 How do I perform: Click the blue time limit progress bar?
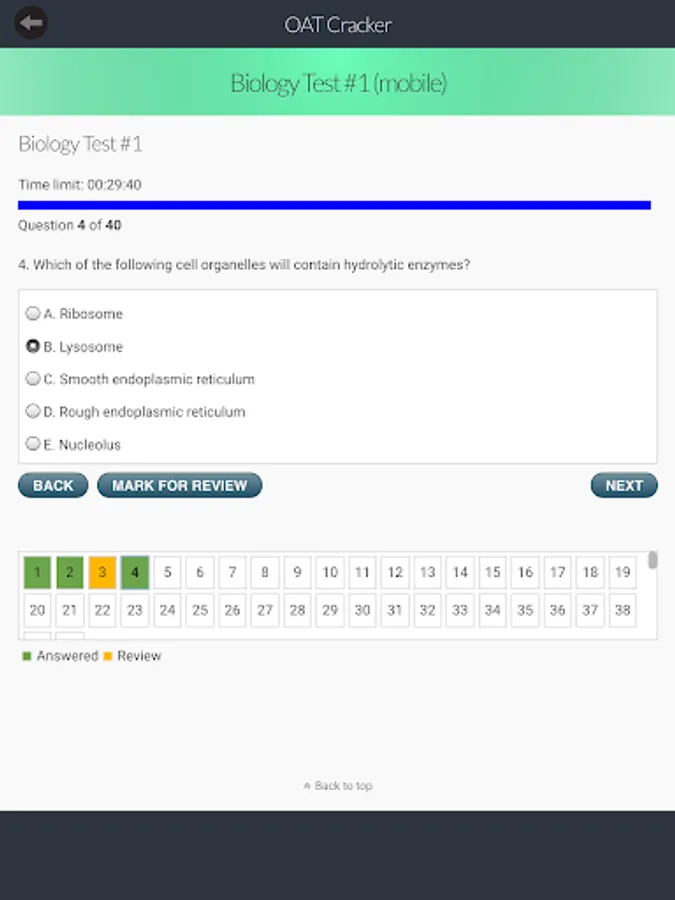click(x=334, y=205)
